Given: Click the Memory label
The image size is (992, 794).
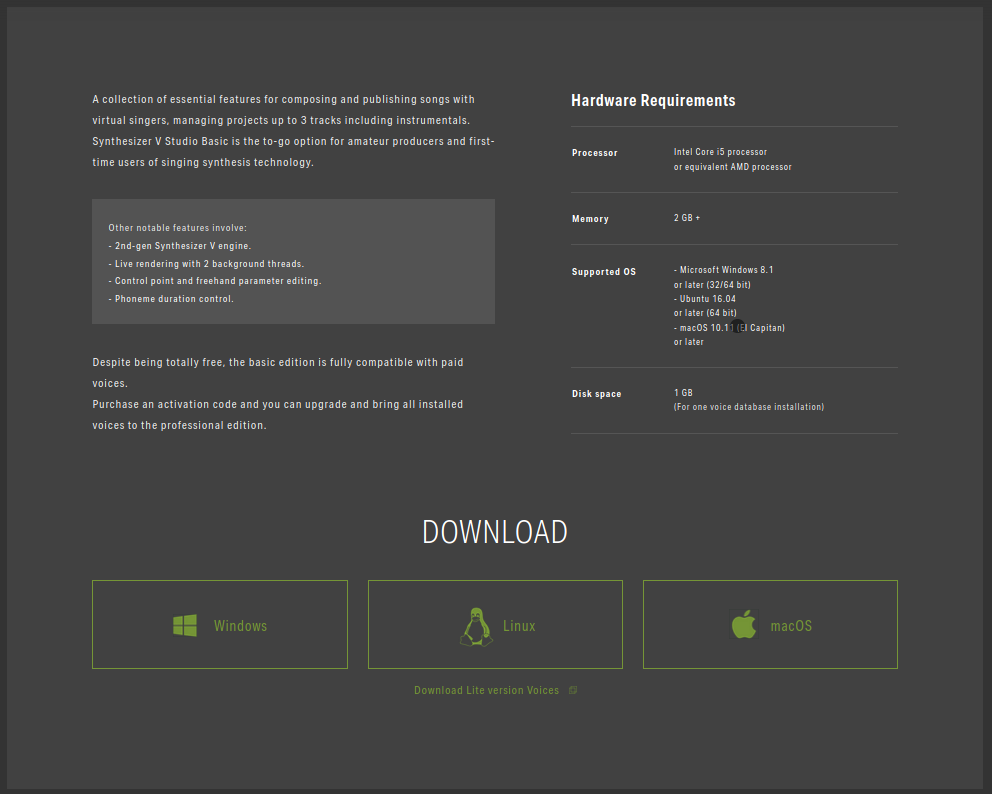Looking at the screenshot, I should tap(590, 219).
